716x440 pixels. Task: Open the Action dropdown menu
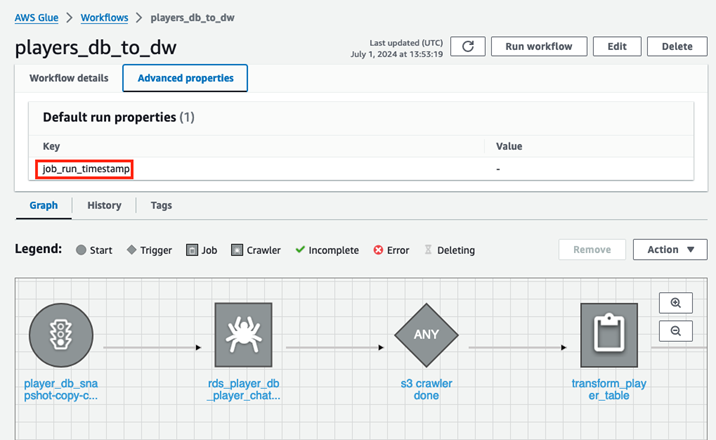pyautogui.click(x=670, y=250)
